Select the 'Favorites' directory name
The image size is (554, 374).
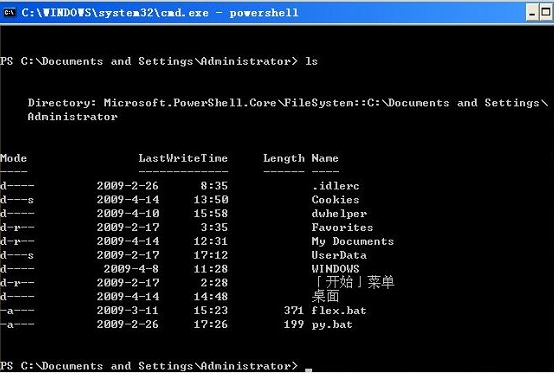tap(342, 227)
